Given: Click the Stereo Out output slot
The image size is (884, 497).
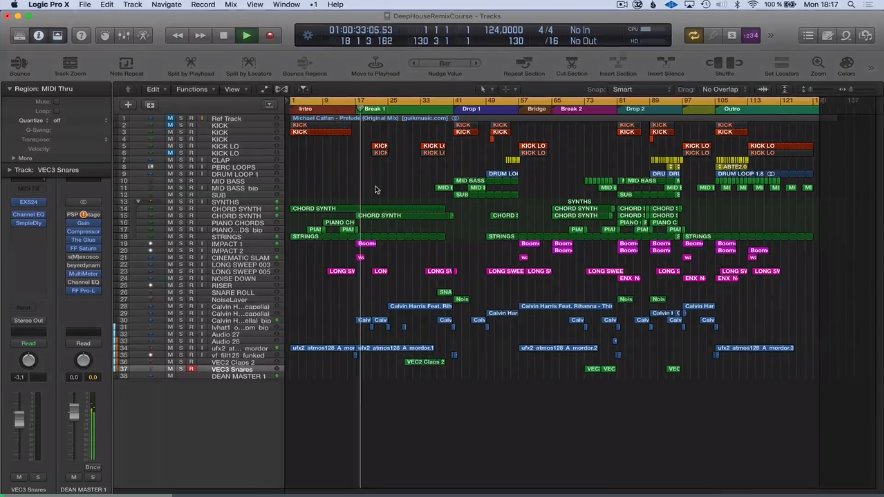Looking at the screenshot, I should 29,320.
